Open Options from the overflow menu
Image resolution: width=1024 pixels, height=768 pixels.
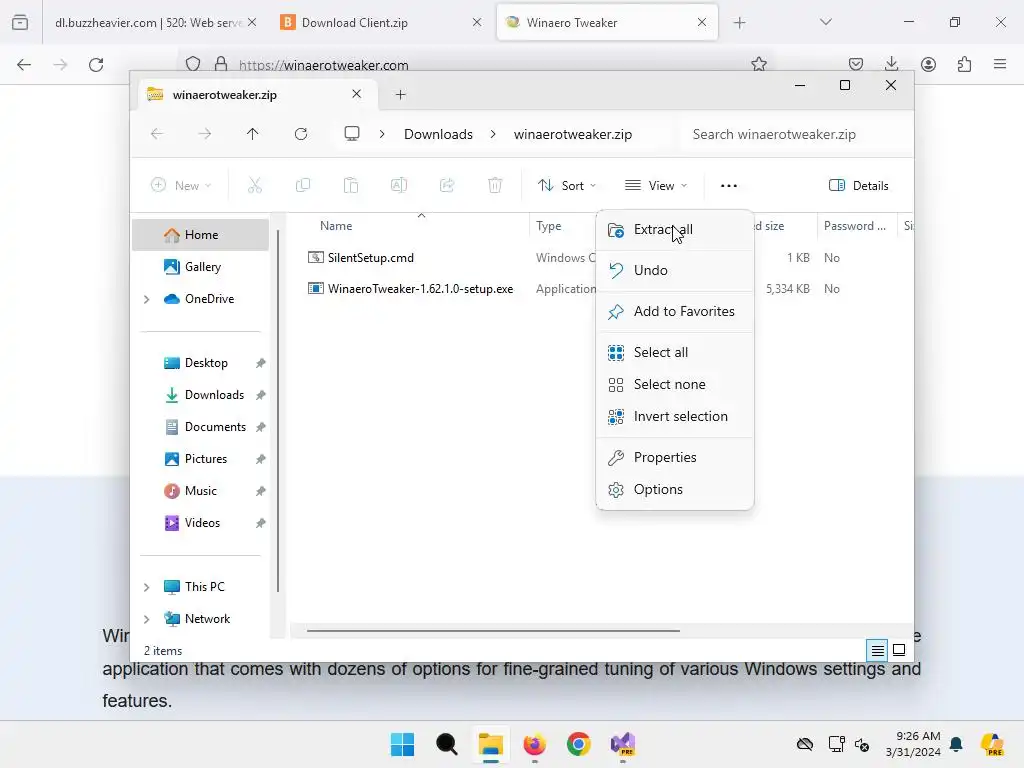(675, 490)
